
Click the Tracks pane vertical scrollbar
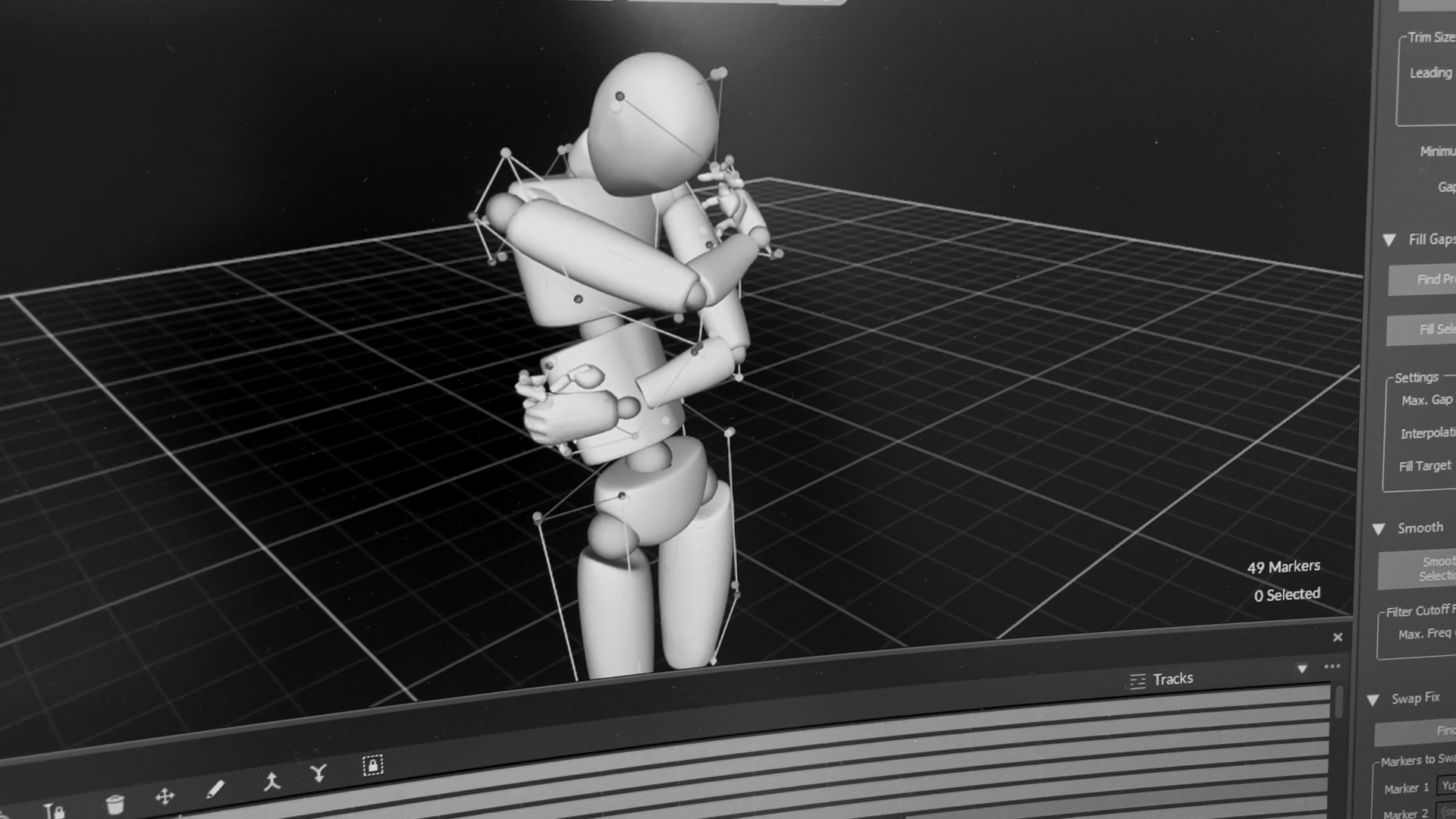pos(1339,701)
